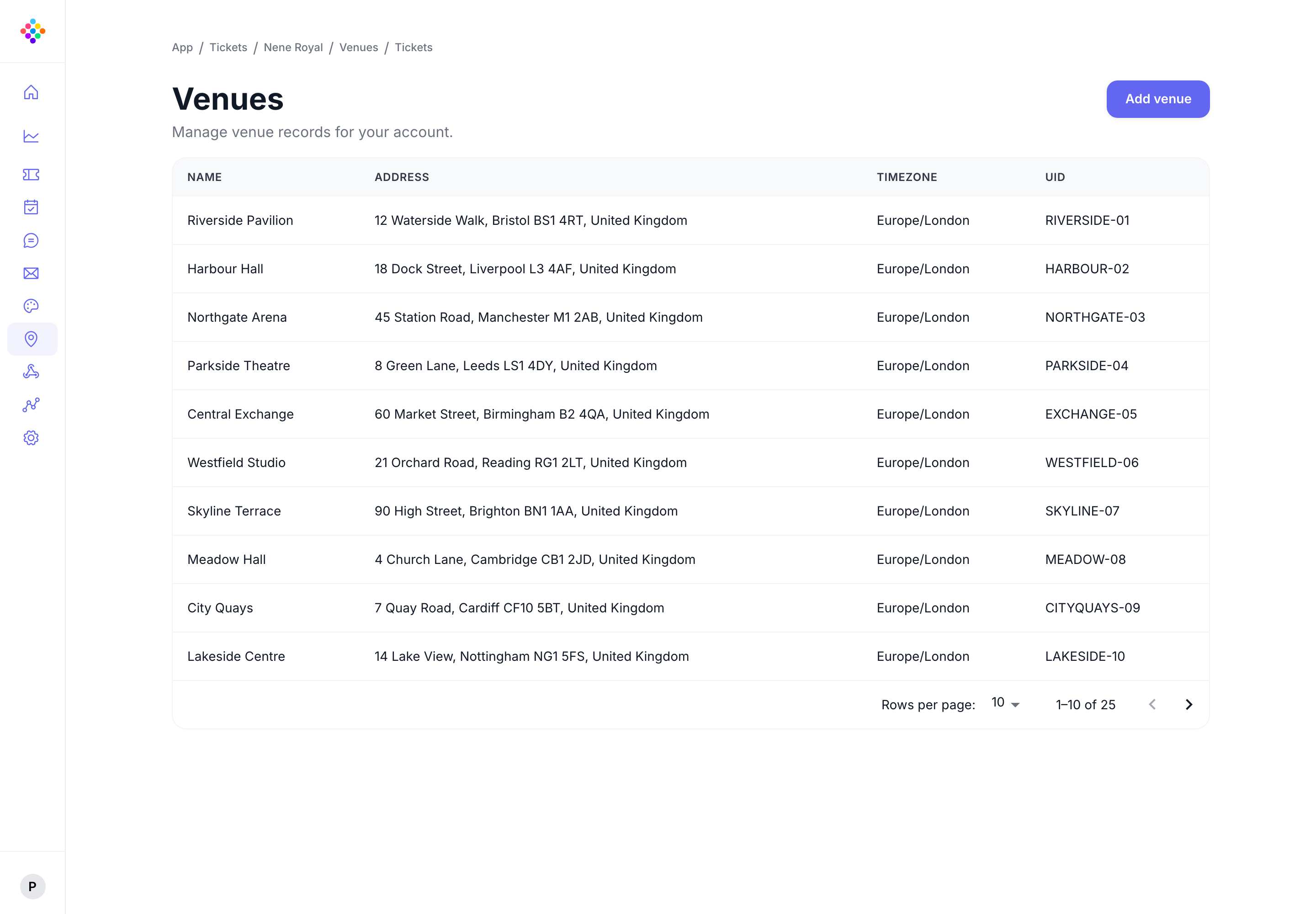Open the settings gear icon
The height and width of the screenshot is (914, 1316).
point(31,437)
